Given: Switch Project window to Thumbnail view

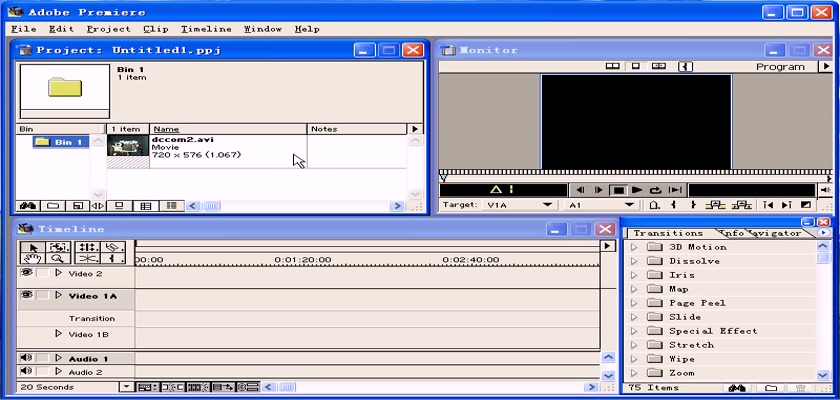Looking at the screenshot, I should tap(146, 206).
